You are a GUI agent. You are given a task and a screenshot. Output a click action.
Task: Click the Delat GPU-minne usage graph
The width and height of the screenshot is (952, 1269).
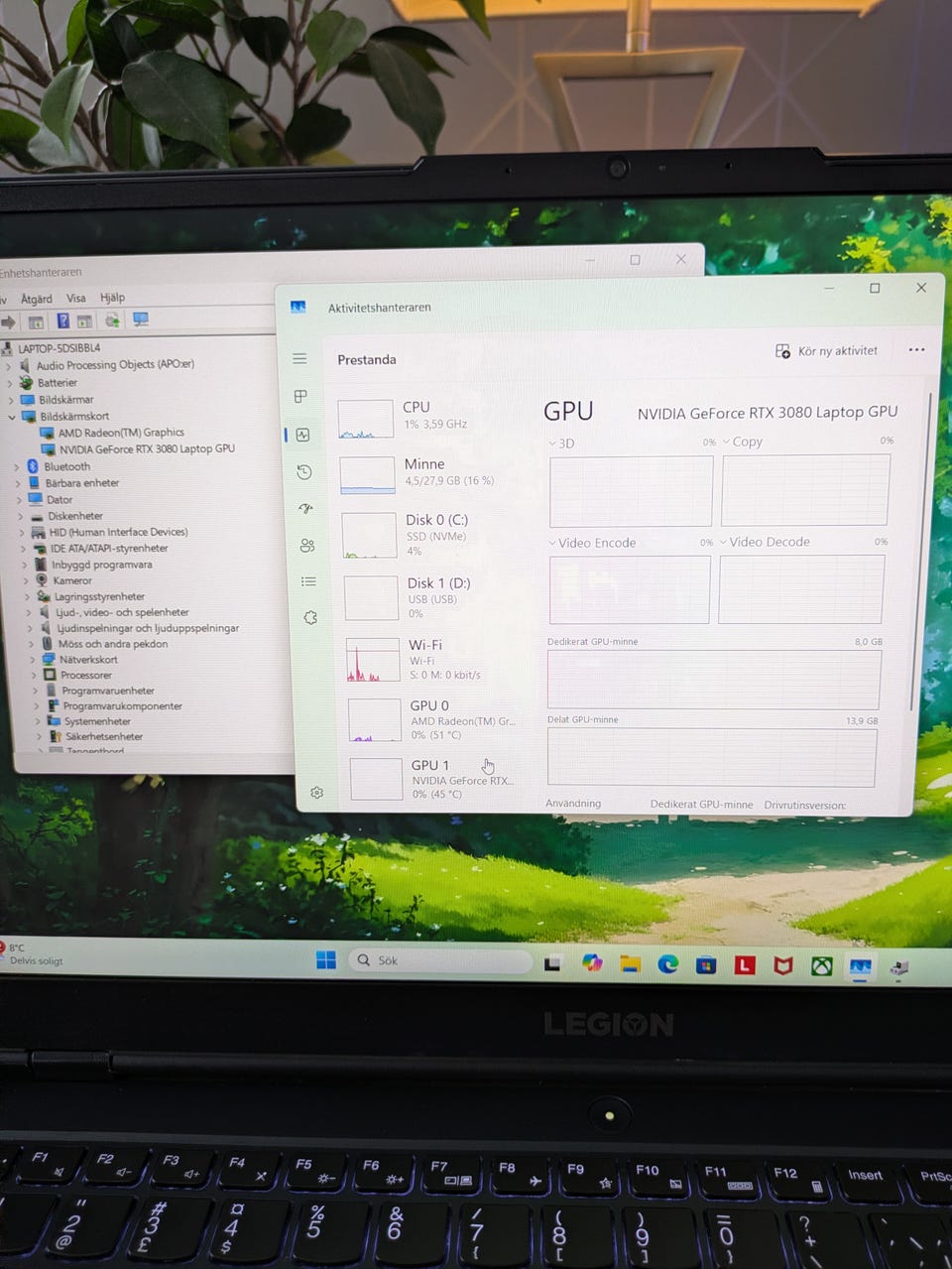[712, 757]
